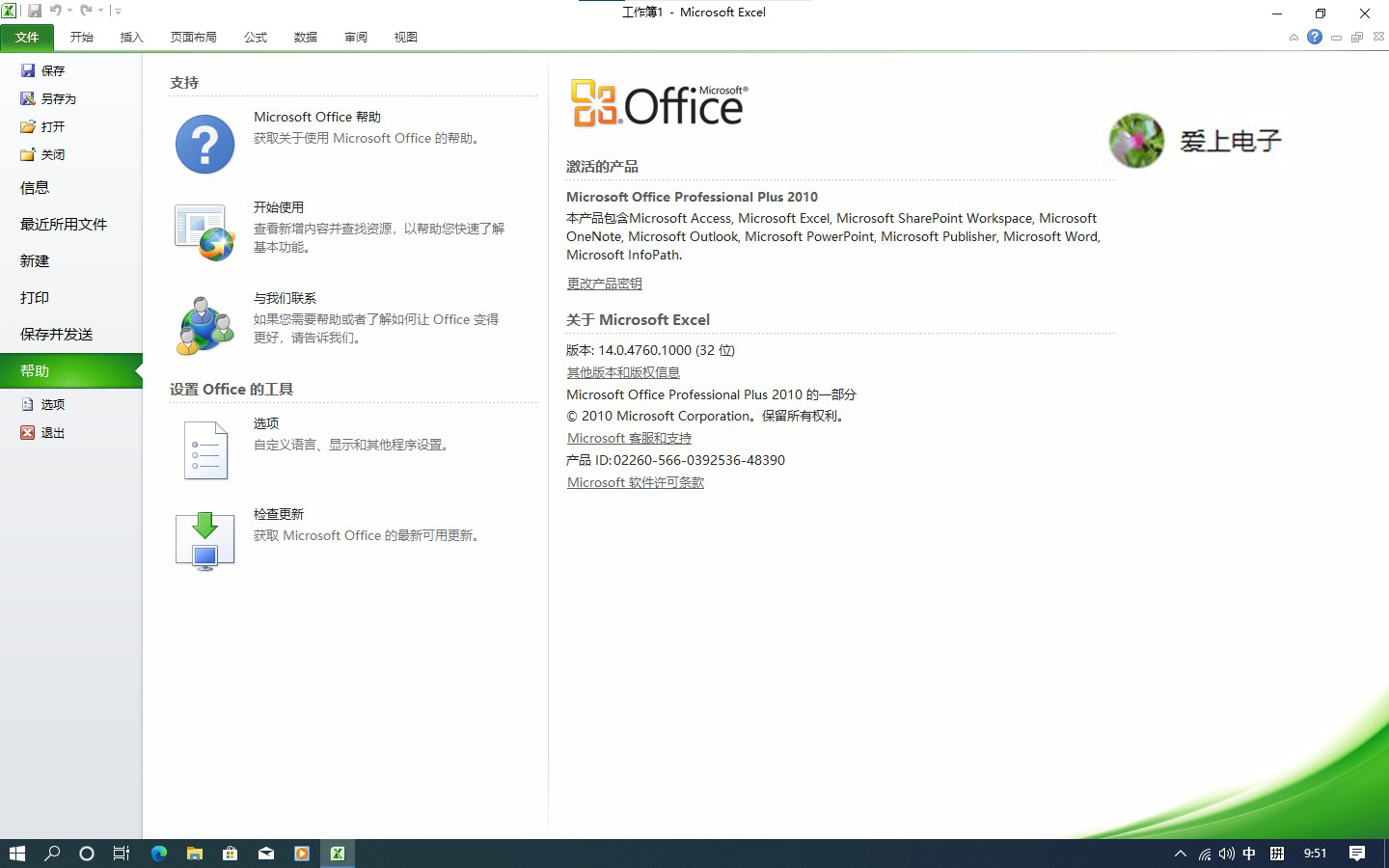Open the Mail app from the taskbar

tap(266, 854)
